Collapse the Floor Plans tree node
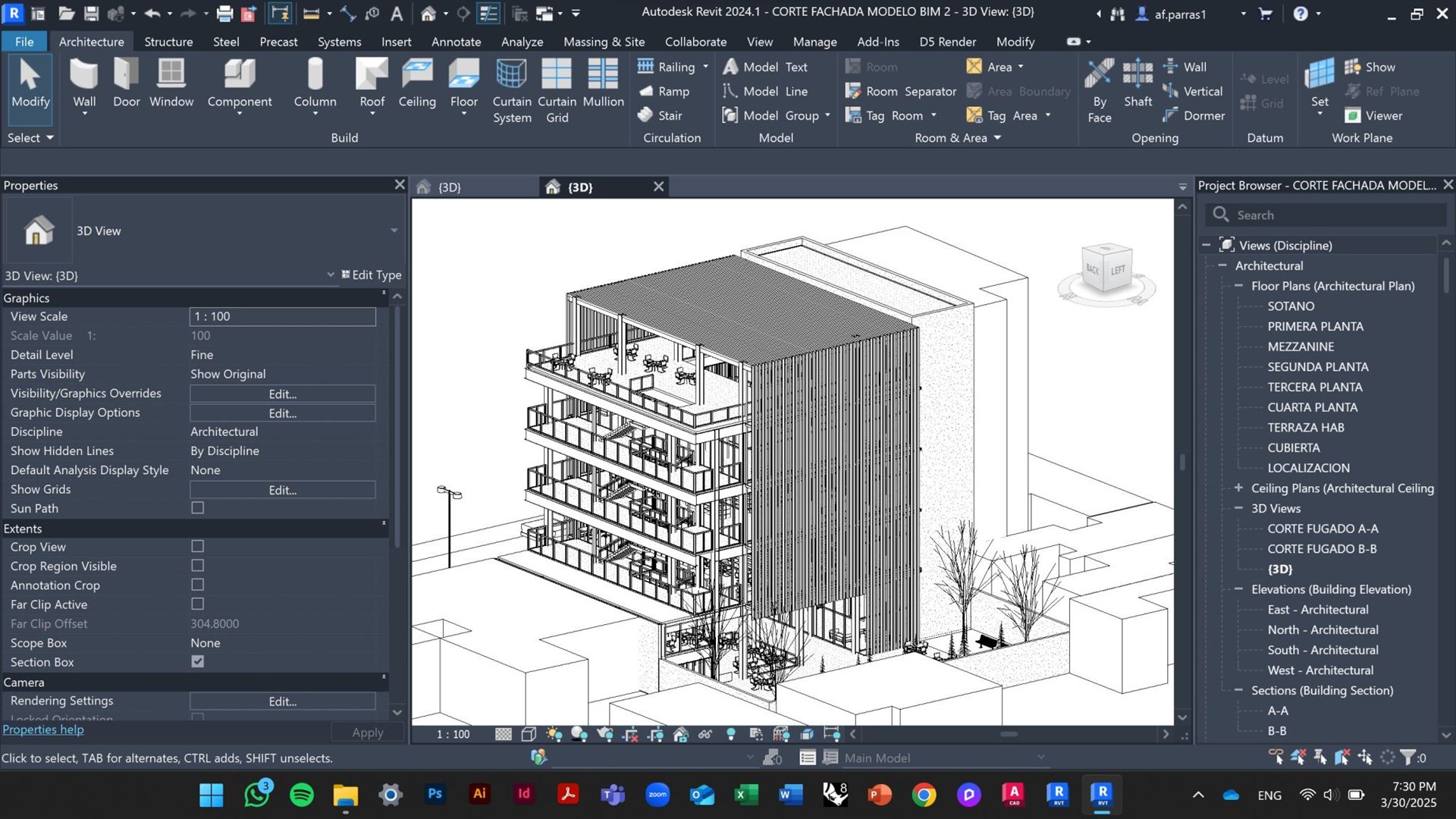The width and height of the screenshot is (1456, 819). [x=1238, y=286]
